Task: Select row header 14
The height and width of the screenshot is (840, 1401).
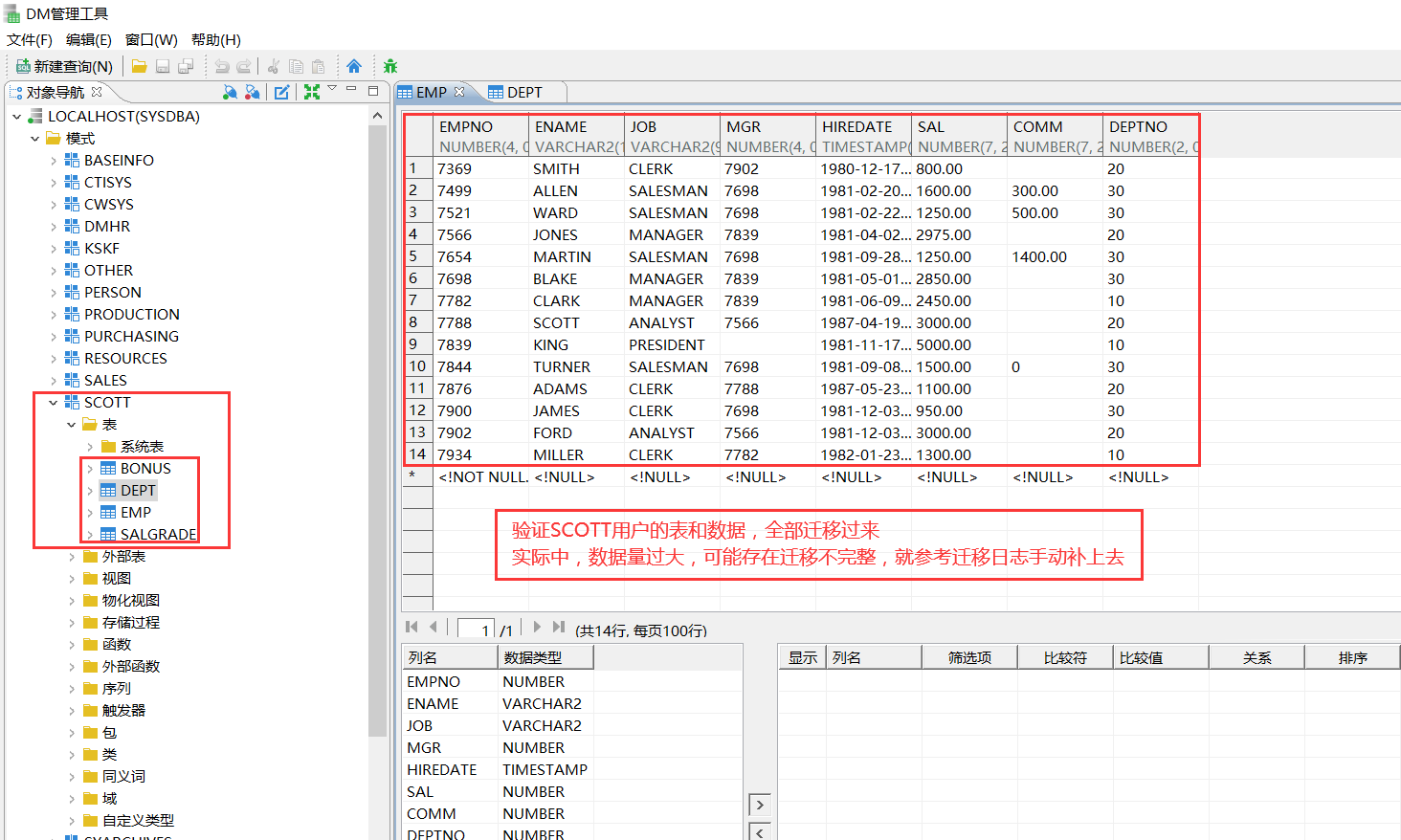Action: (x=418, y=454)
